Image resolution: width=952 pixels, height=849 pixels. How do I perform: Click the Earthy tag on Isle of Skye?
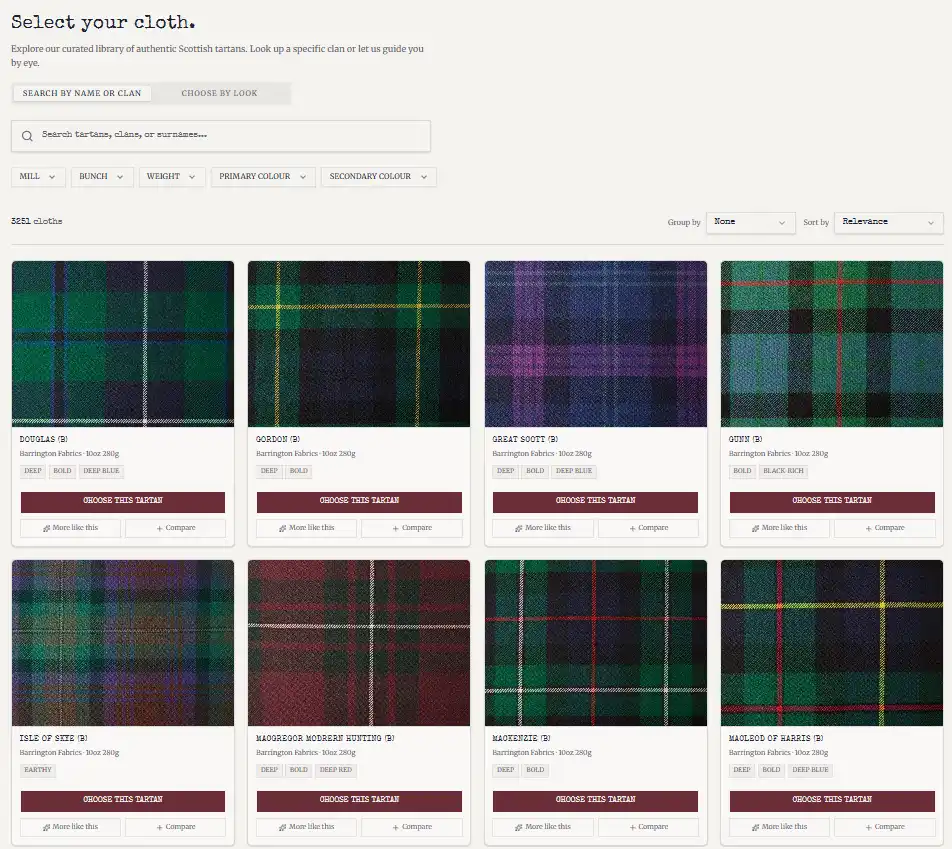pos(38,770)
